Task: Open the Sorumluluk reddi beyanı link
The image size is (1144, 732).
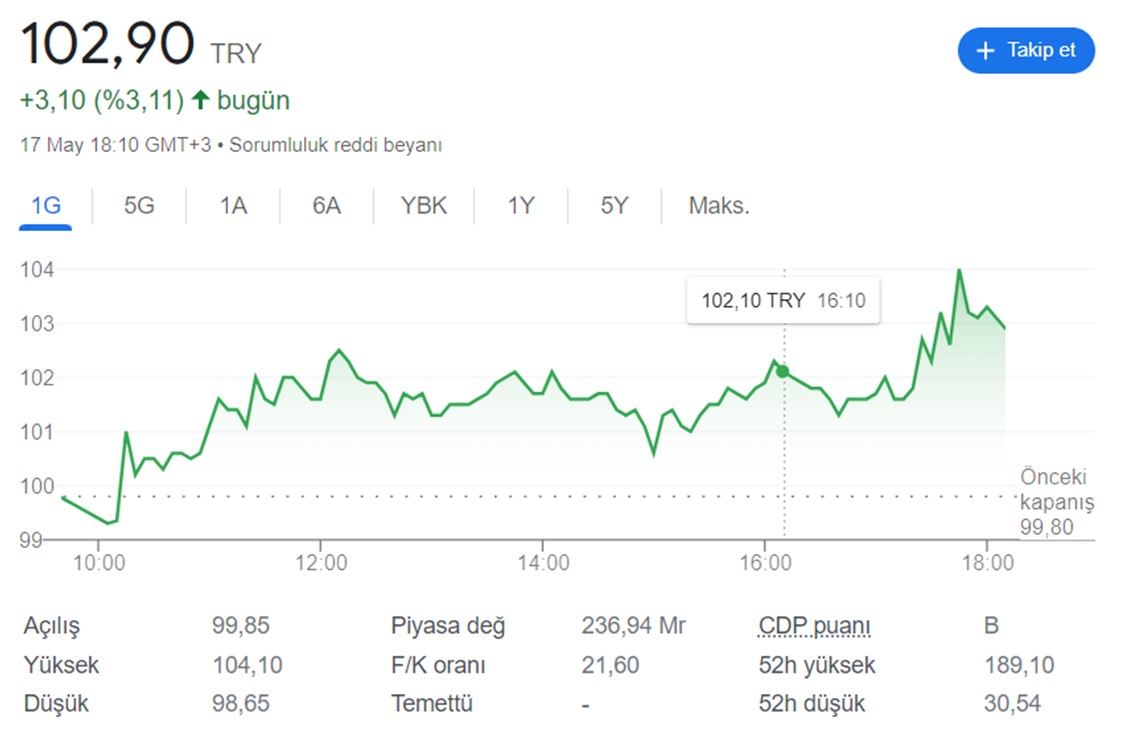Action: pos(336,145)
